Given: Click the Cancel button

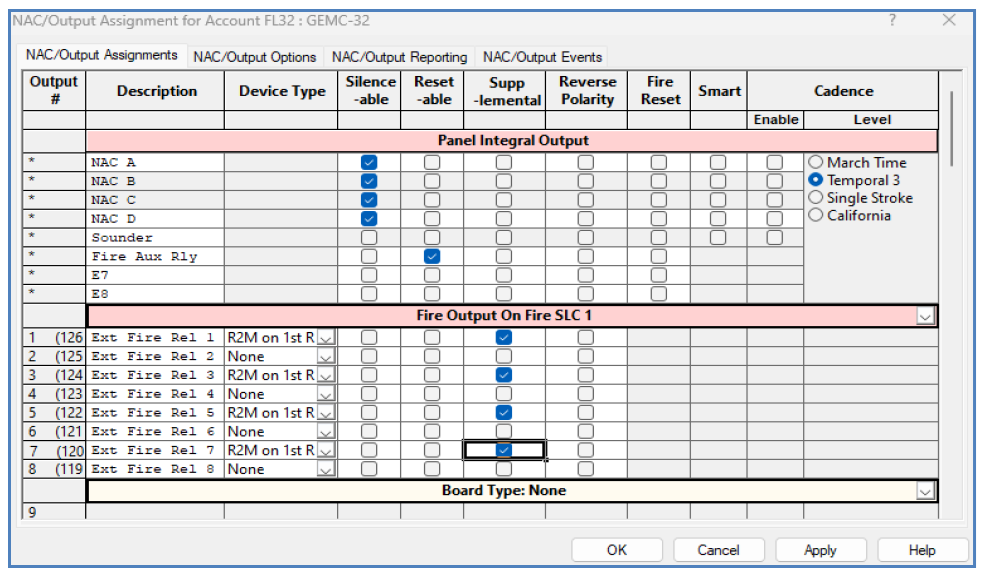Looking at the screenshot, I should tap(719, 551).
